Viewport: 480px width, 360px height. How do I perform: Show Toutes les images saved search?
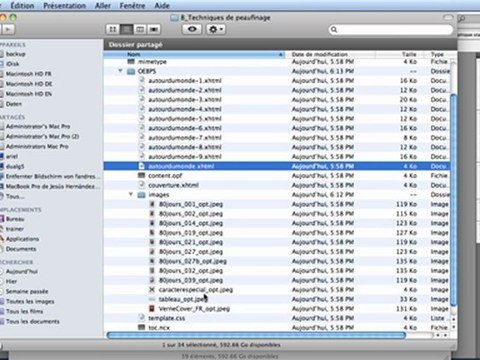30,301
